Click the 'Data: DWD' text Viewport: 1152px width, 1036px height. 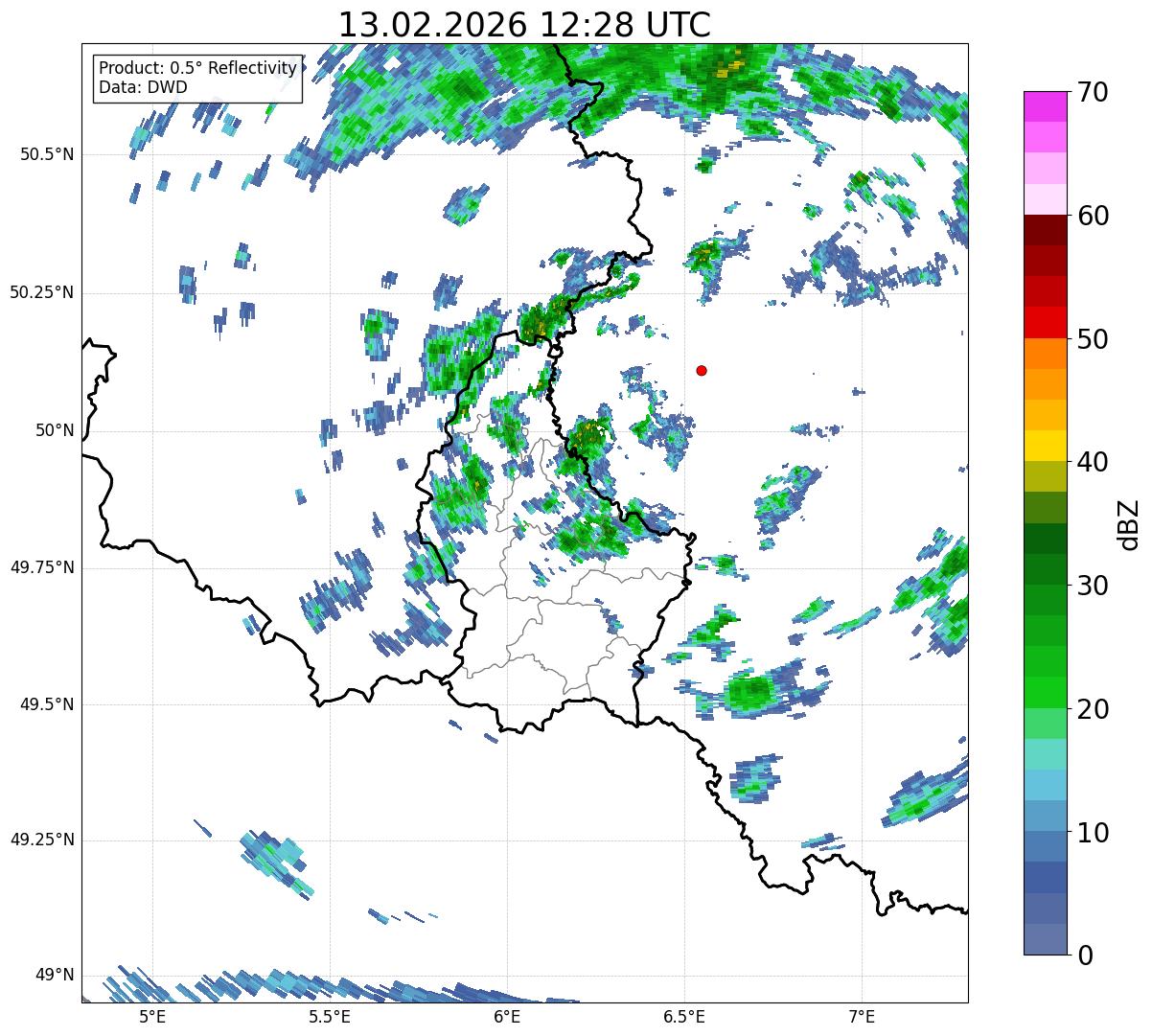[x=143, y=87]
